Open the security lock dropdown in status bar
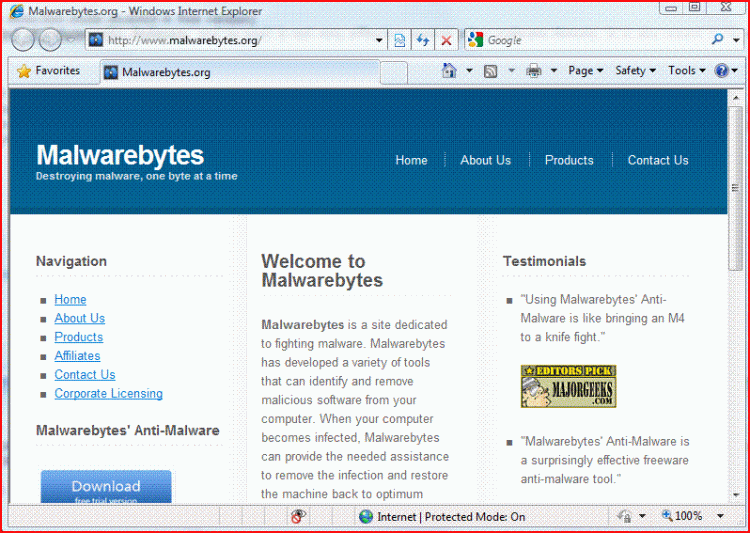This screenshot has width=750, height=533. (x=642, y=516)
